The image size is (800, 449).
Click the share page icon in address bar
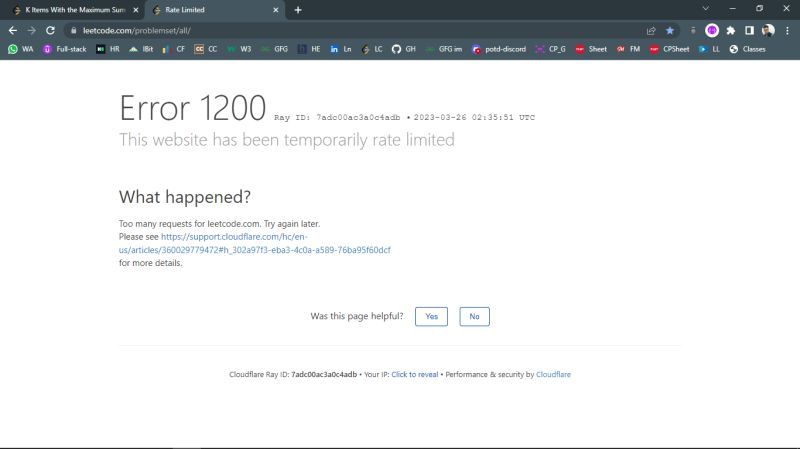(x=651, y=31)
